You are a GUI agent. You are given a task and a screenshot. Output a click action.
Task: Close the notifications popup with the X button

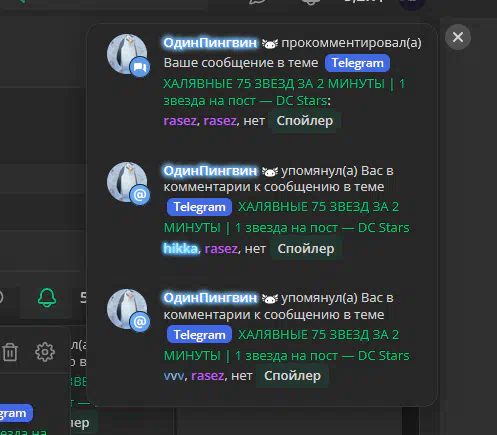click(458, 37)
